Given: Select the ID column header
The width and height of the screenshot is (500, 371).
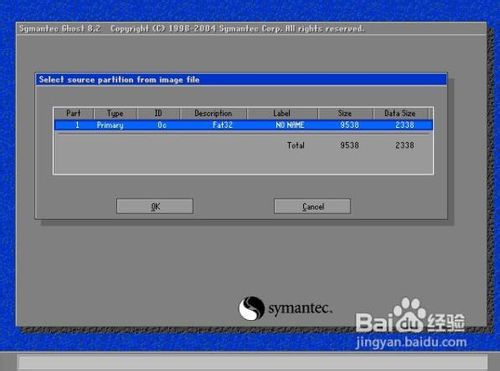Looking at the screenshot, I should pyautogui.click(x=158, y=113).
